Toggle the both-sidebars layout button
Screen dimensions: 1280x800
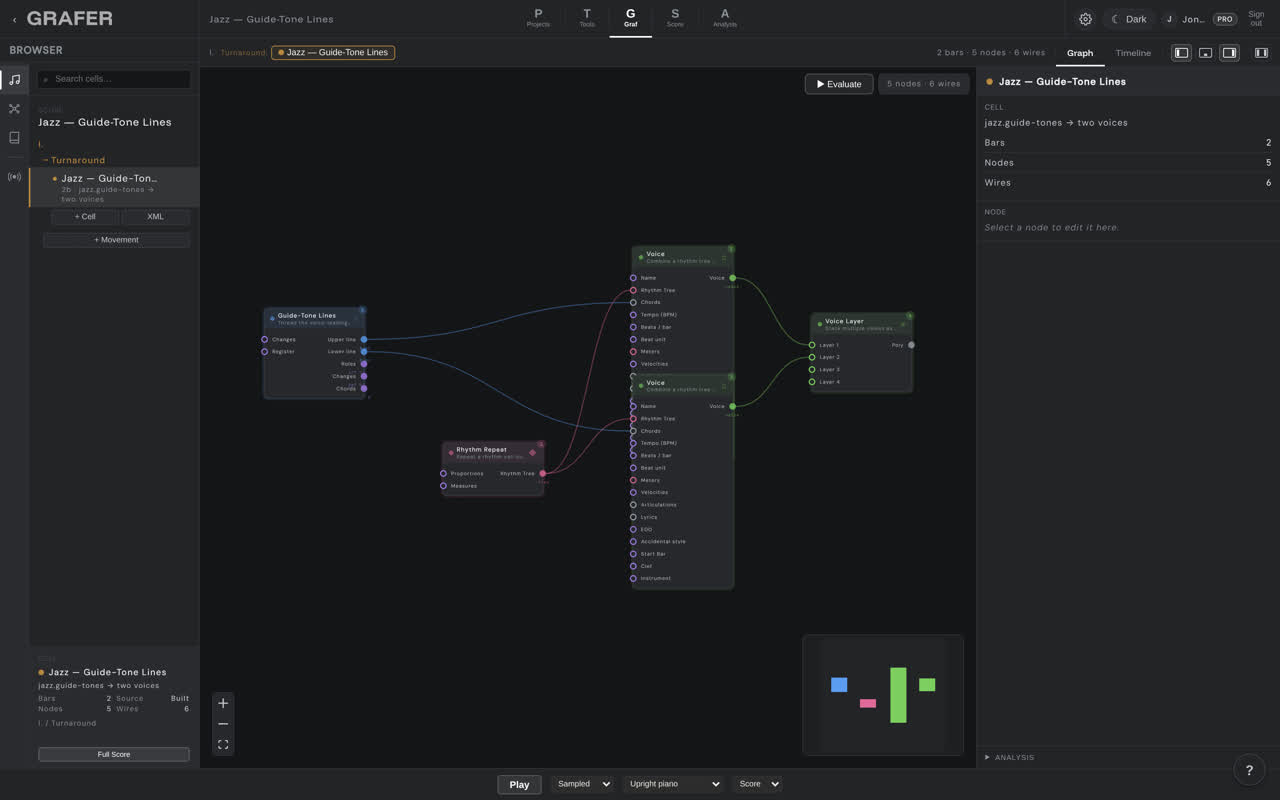pyautogui.click(x=1261, y=53)
